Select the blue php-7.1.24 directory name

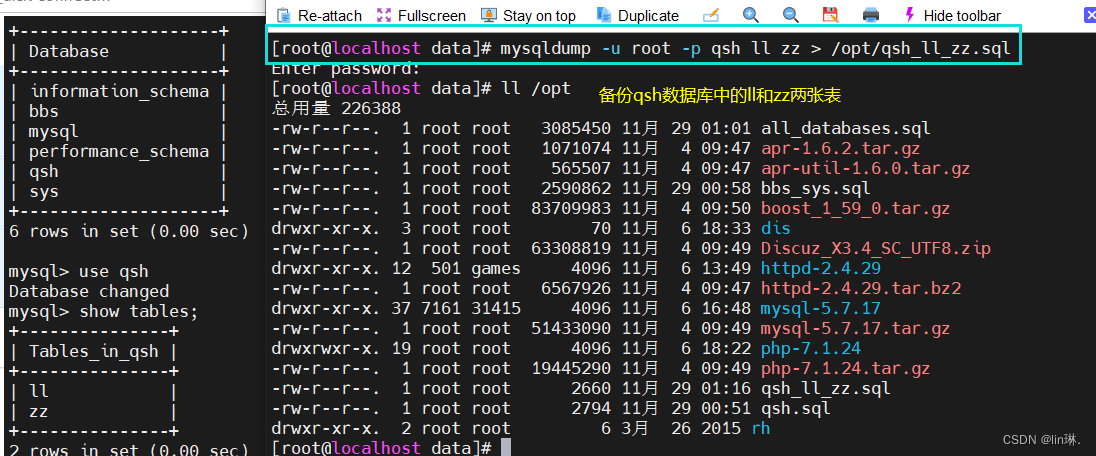click(811, 348)
